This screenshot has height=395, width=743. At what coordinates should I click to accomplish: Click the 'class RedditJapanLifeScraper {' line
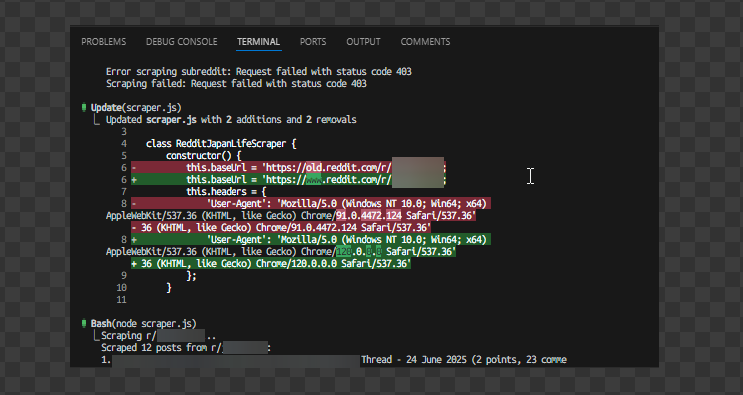coord(221,144)
